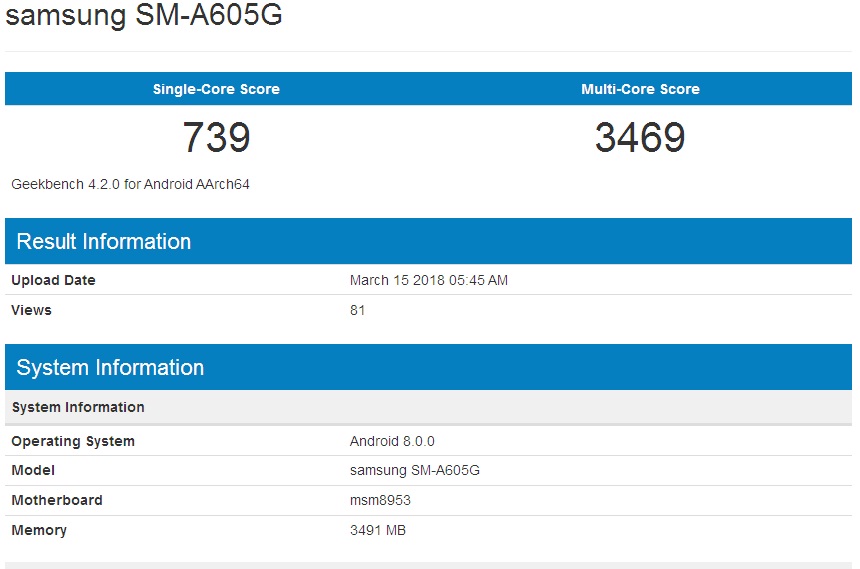Select the Memory row label

tap(39, 530)
